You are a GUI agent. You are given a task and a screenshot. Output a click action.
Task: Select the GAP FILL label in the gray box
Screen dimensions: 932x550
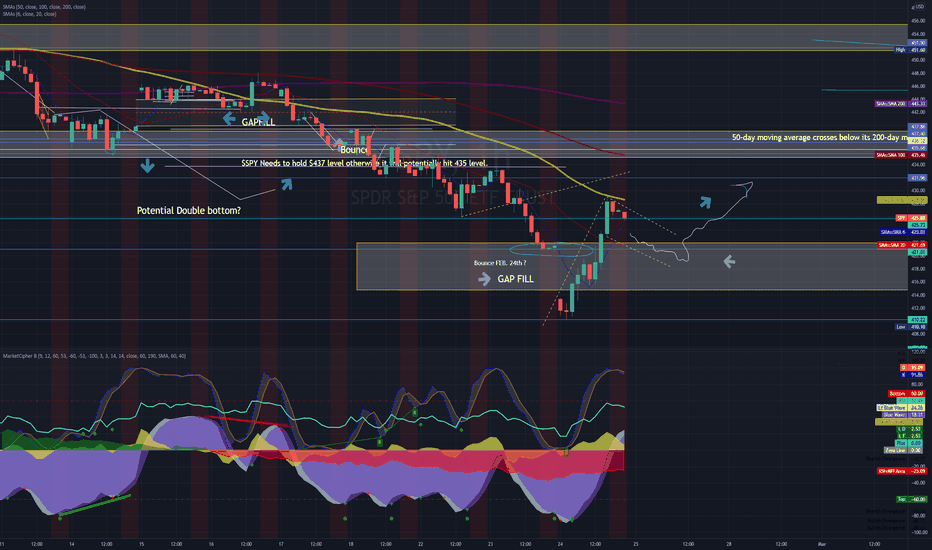coord(515,279)
